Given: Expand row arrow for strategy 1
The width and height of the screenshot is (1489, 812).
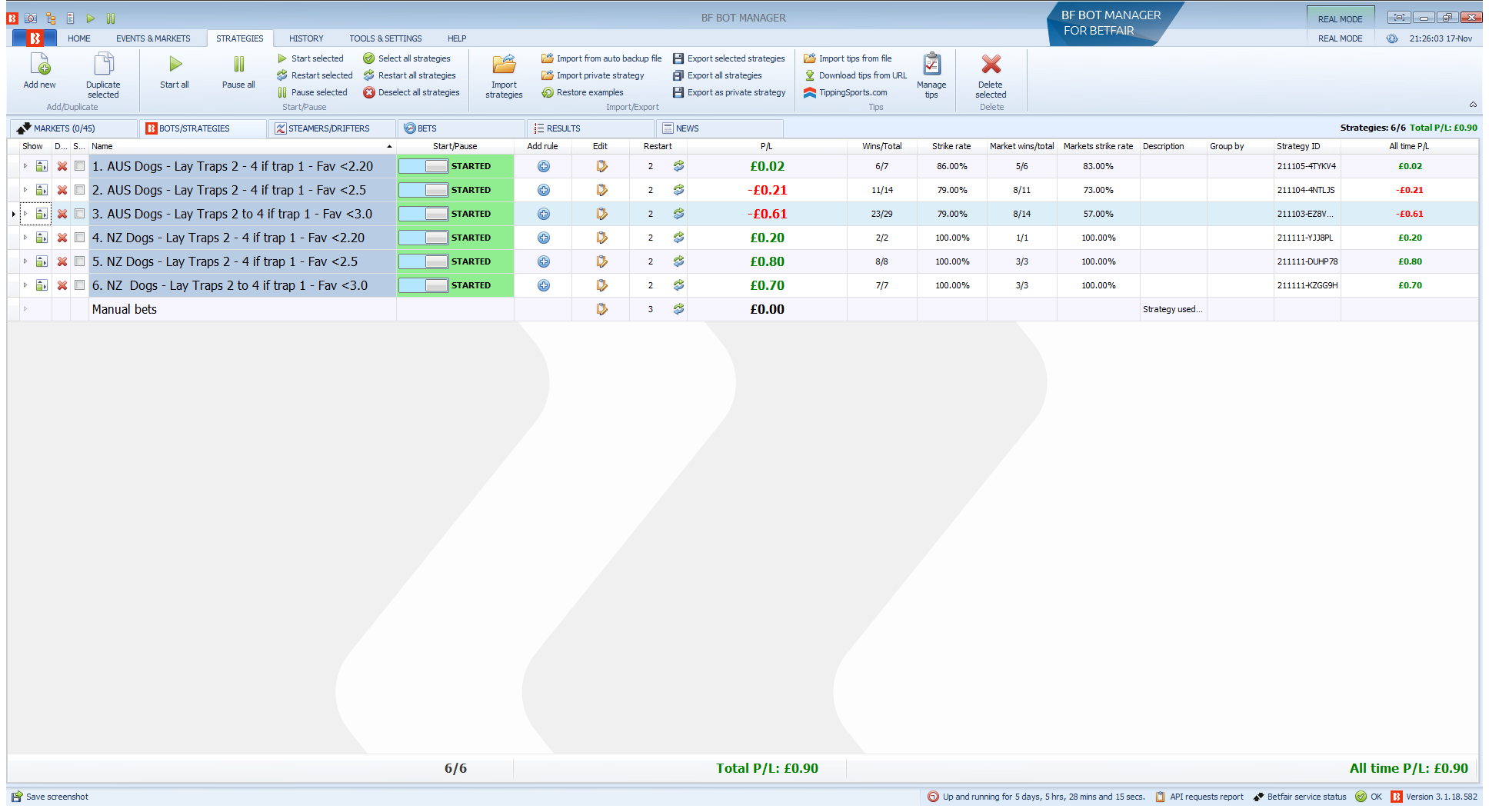Looking at the screenshot, I should [25, 166].
